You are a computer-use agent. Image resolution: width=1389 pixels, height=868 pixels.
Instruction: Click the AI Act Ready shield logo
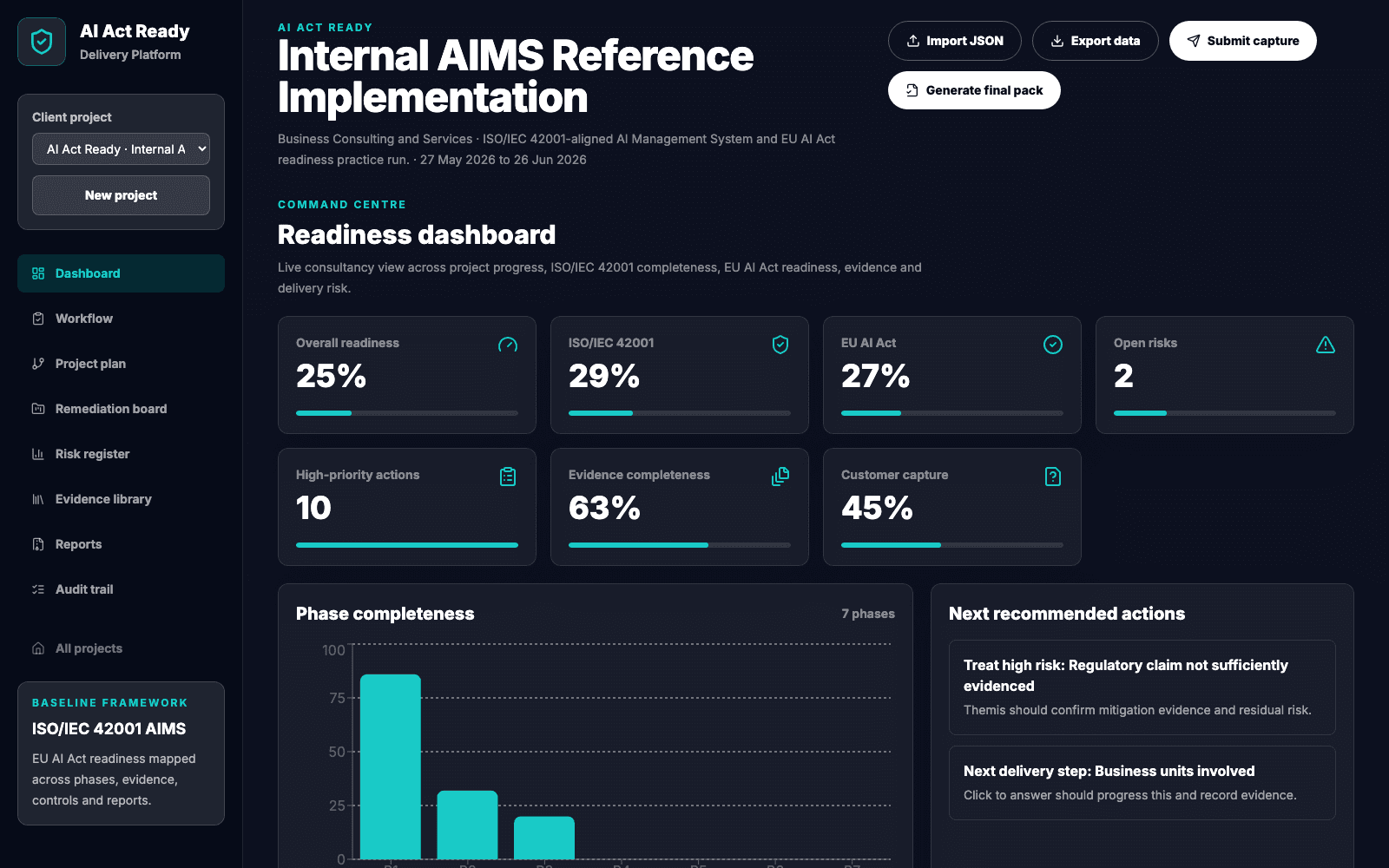point(42,42)
